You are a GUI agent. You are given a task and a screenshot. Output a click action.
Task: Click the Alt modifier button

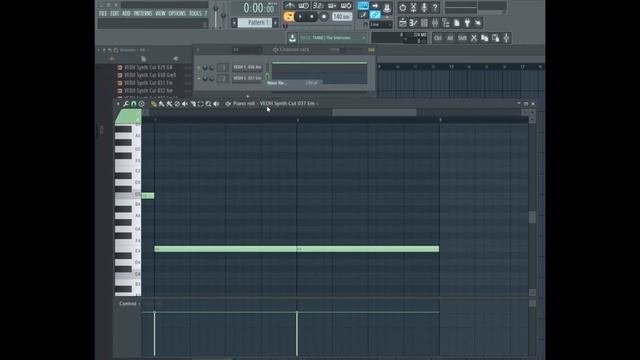pyautogui.click(x=450, y=38)
